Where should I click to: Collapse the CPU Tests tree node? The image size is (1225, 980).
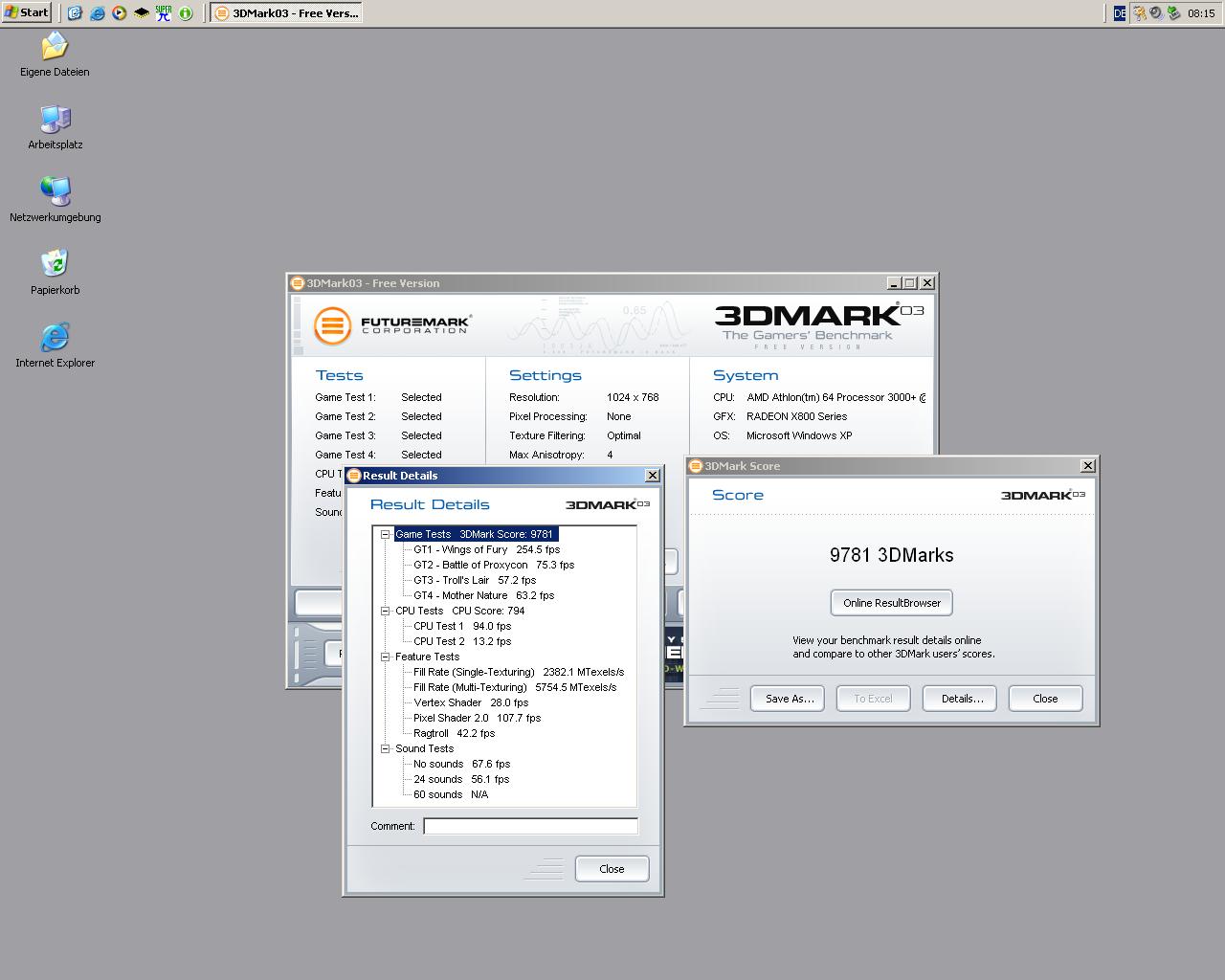tap(385, 611)
